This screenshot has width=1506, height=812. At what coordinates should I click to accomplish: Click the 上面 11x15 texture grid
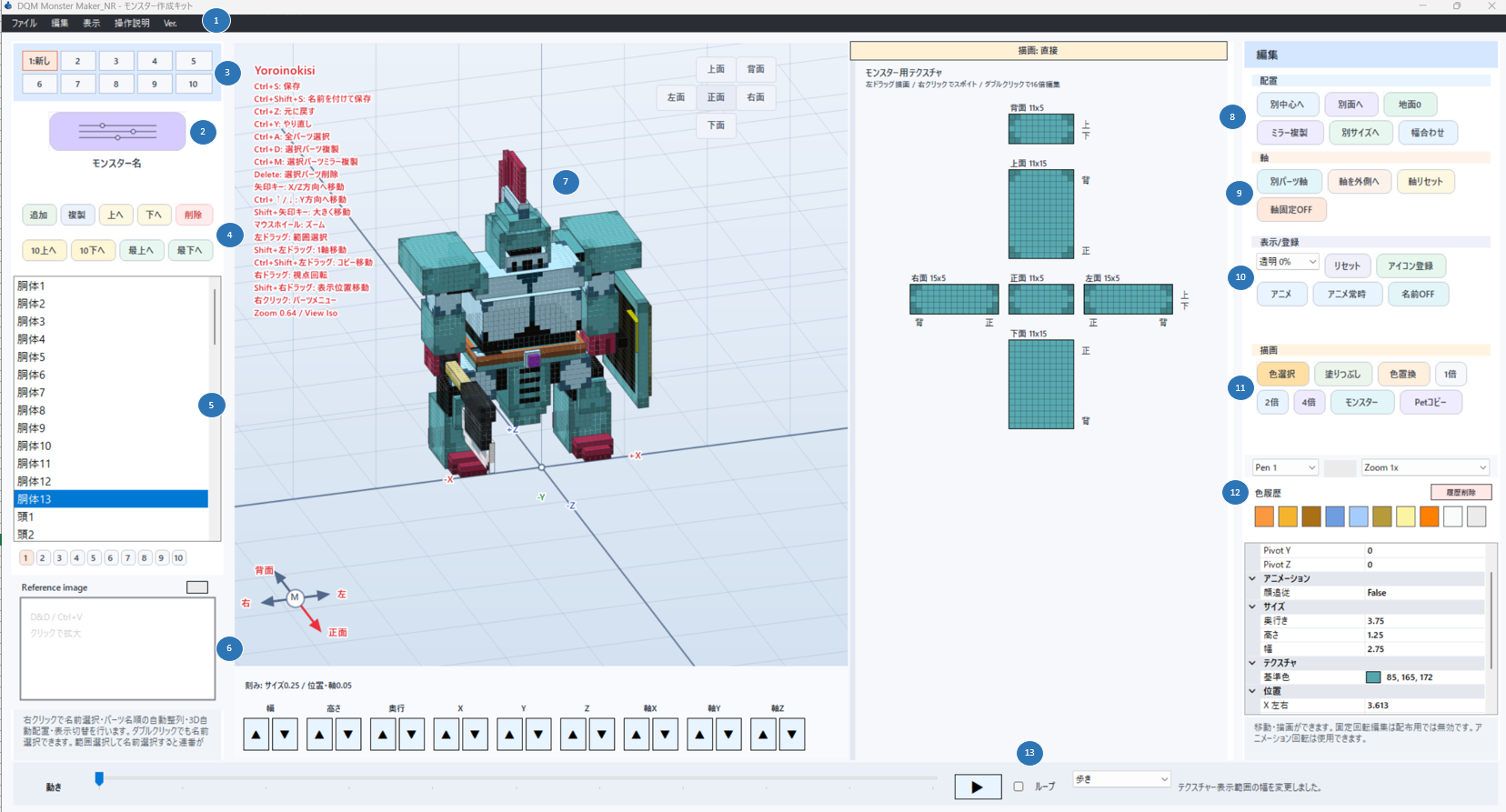(1041, 215)
